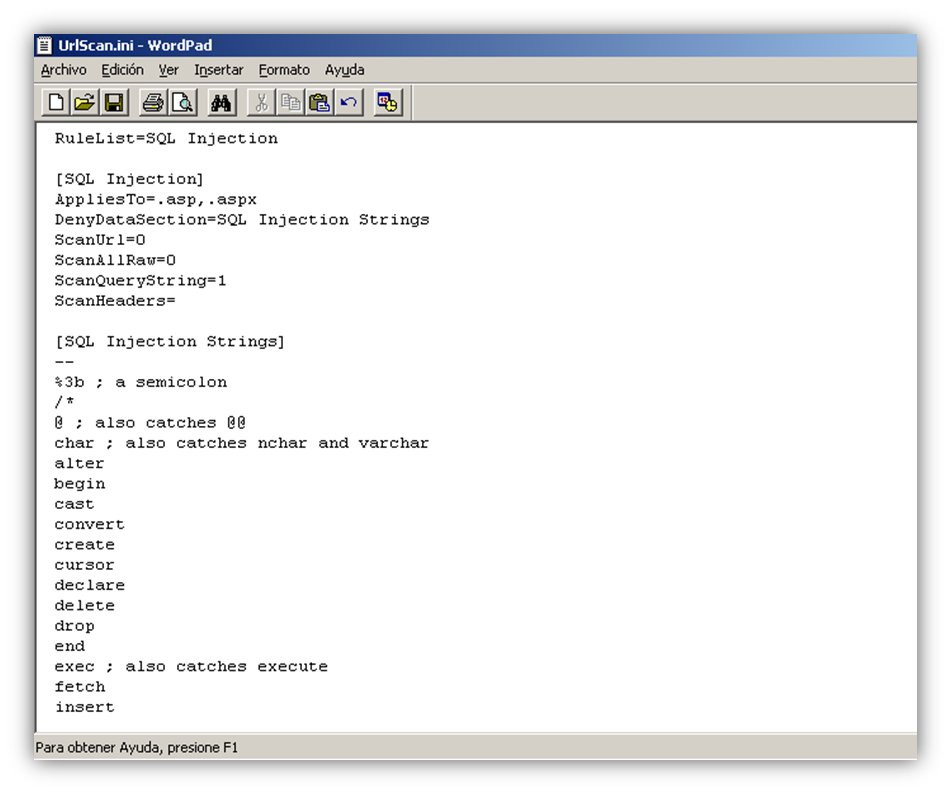Print the document with the printer icon
Screen dimensions: 951x794
point(153,103)
